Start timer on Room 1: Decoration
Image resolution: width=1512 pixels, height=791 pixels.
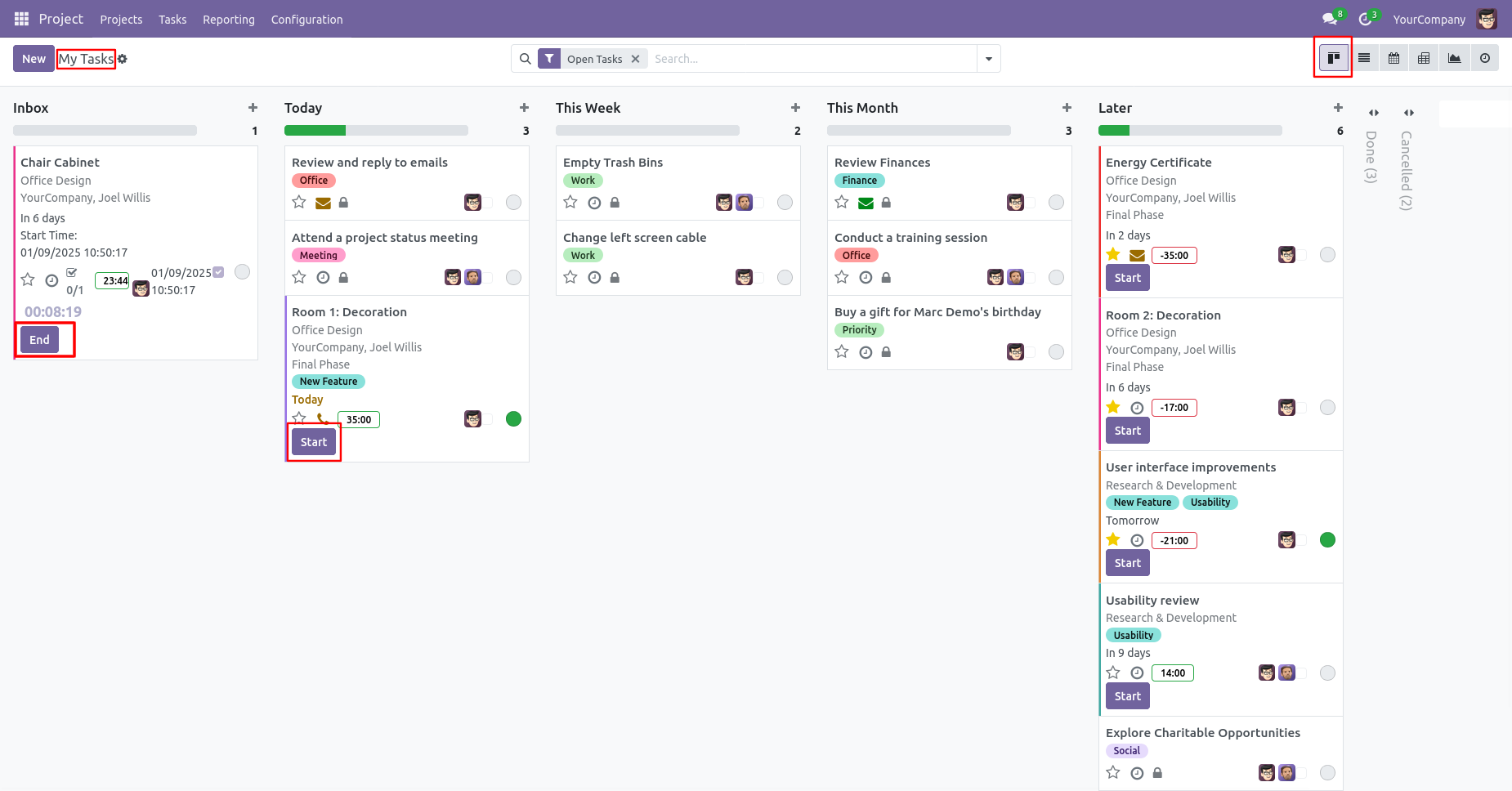[314, 442]
